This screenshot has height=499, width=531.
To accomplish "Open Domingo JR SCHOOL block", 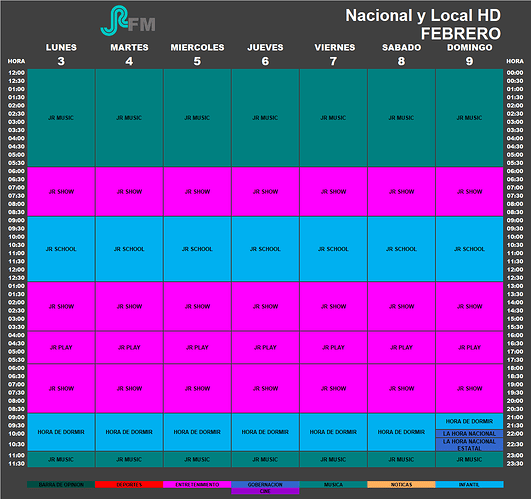I will coord(469,249).
